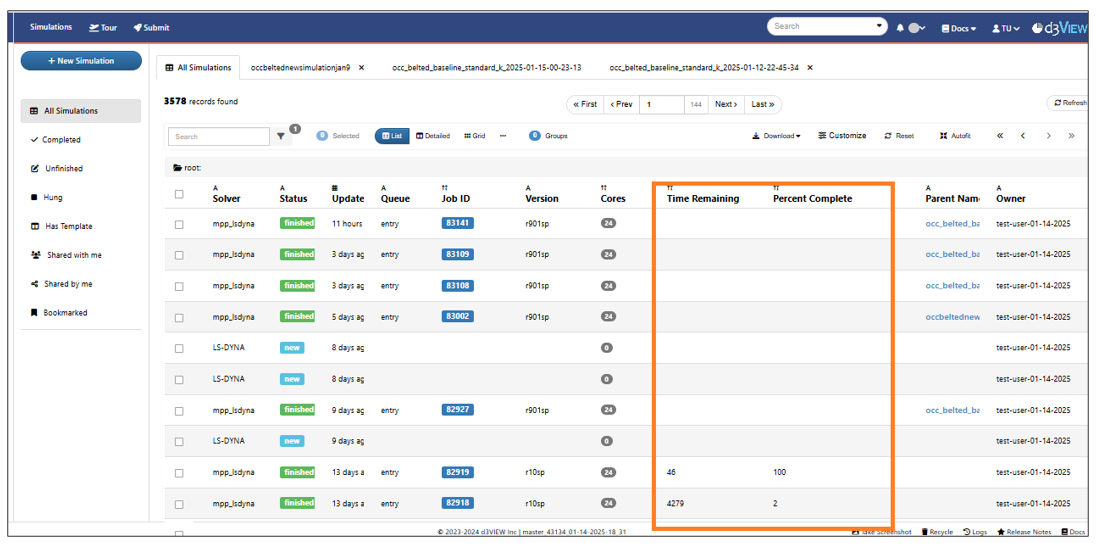Switch to Detailed view

pos(433,136)
